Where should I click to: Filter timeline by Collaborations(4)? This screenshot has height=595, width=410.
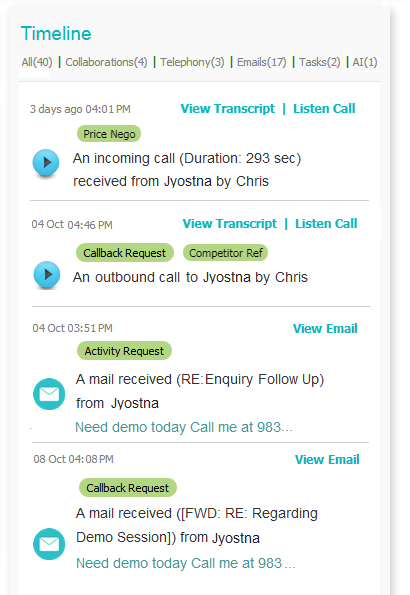(x=106, y=62)
